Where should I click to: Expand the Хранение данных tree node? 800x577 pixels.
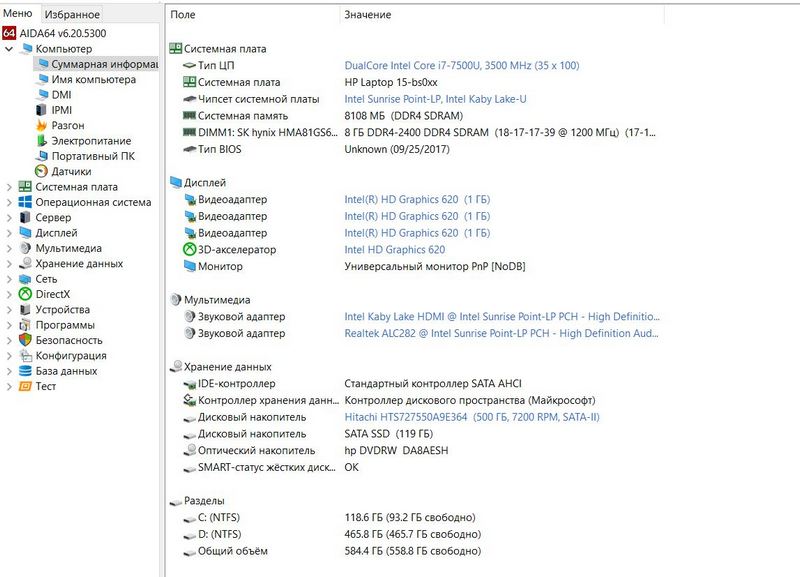10,264
